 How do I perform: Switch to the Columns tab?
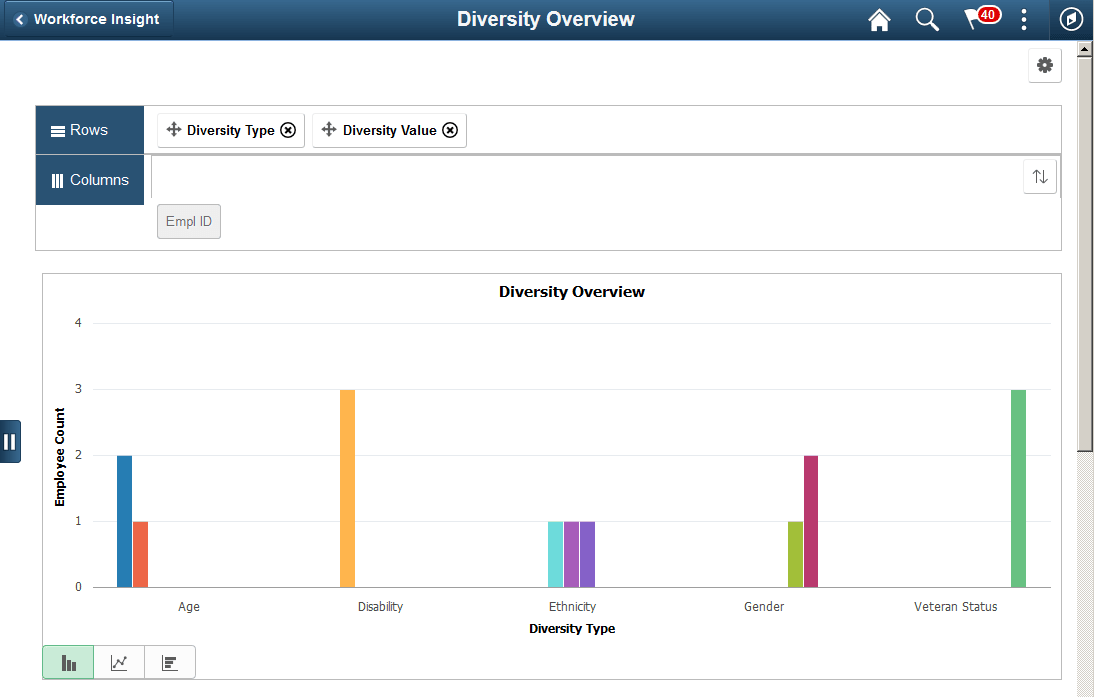pyautogui.click(x=89, y=180)
